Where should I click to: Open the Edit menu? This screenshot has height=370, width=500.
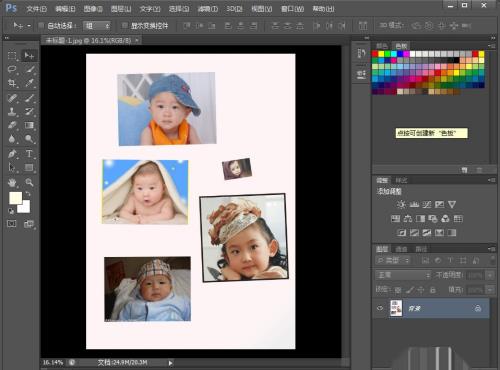pos(65,9)
